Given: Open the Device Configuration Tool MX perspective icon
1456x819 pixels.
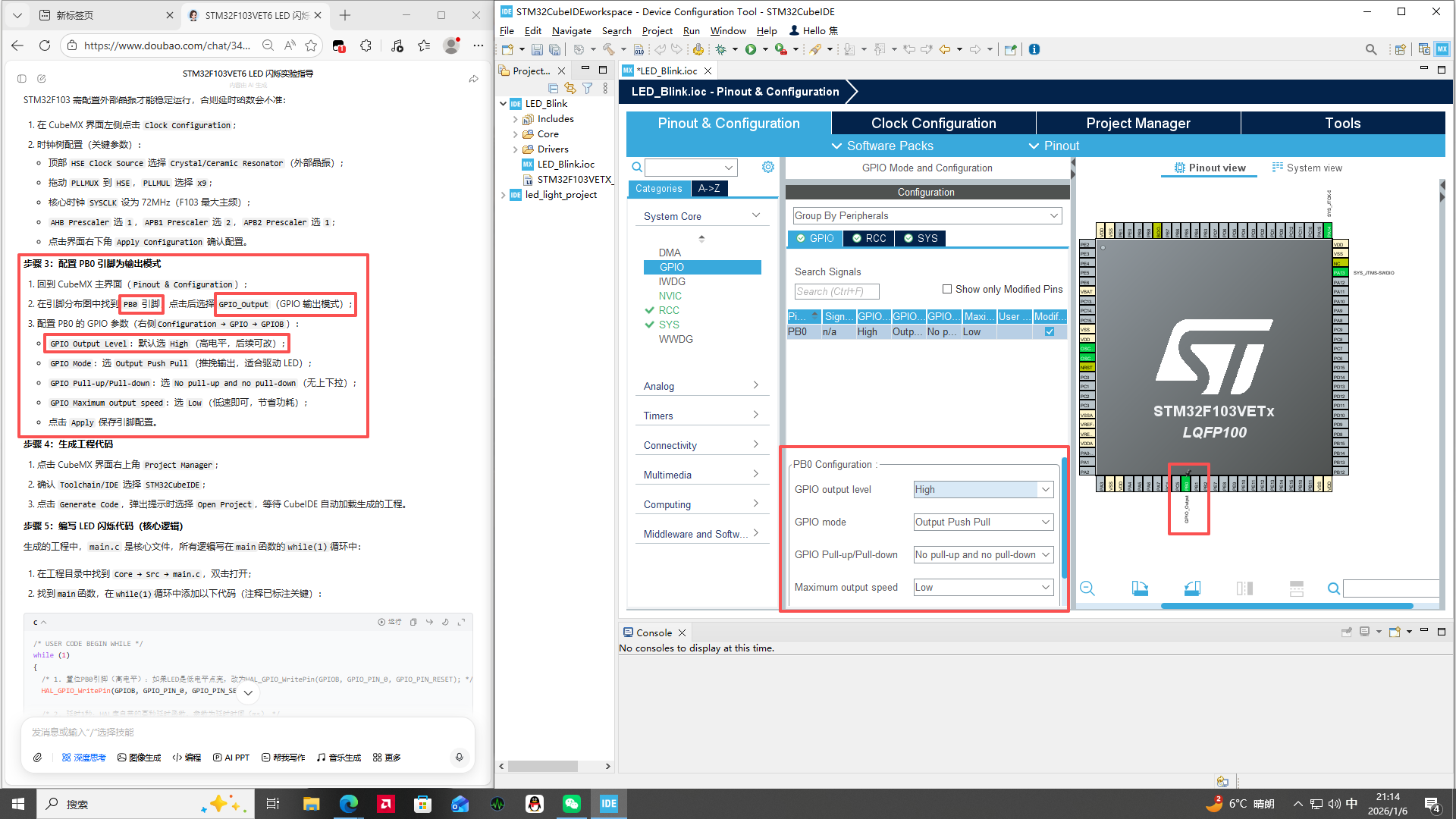Looking at the screenshot, I should (x=1442, y=50).
